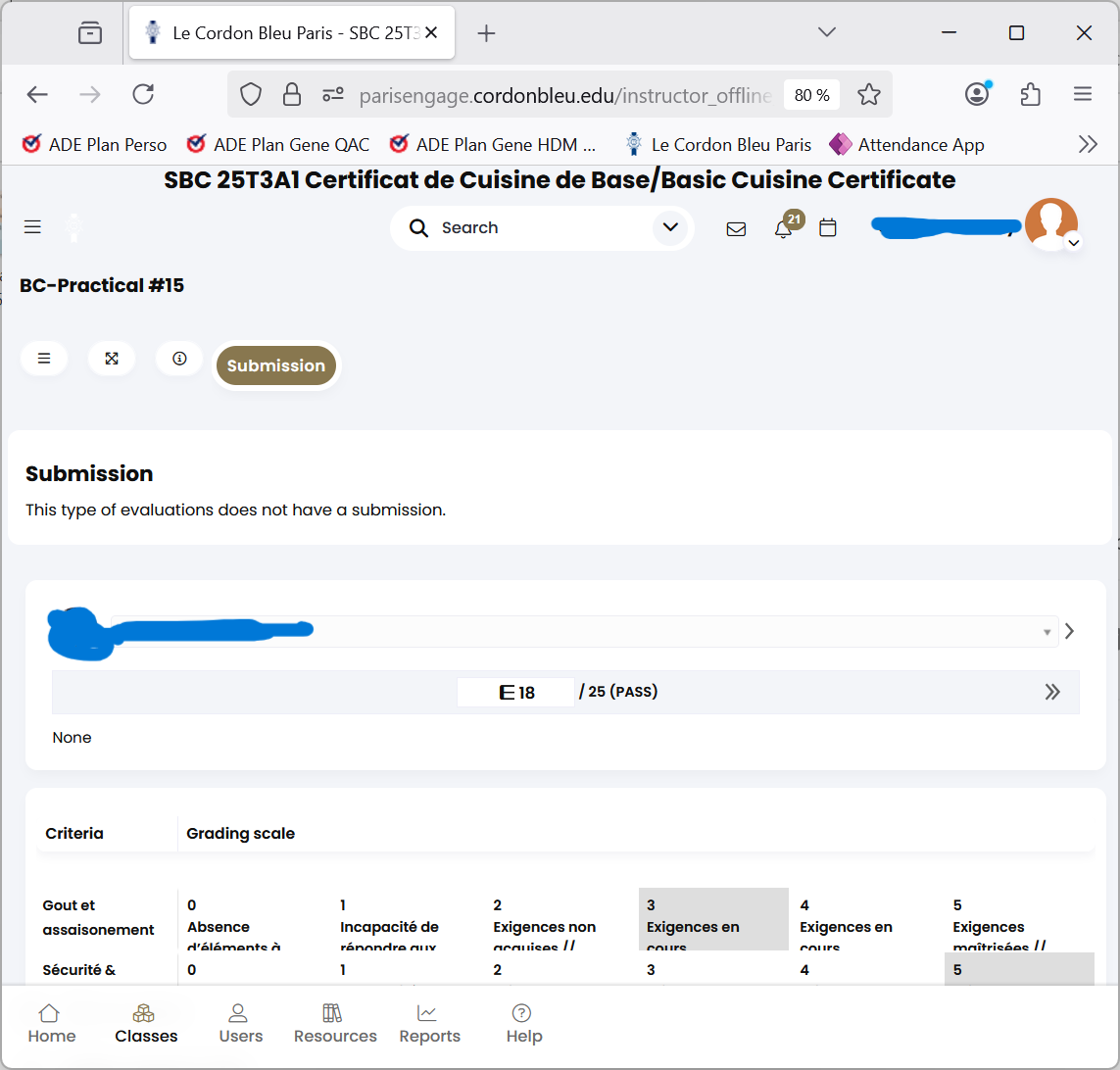Select score 3 for Sécurité row
1120x1070 pixels.
click(713, 969)
